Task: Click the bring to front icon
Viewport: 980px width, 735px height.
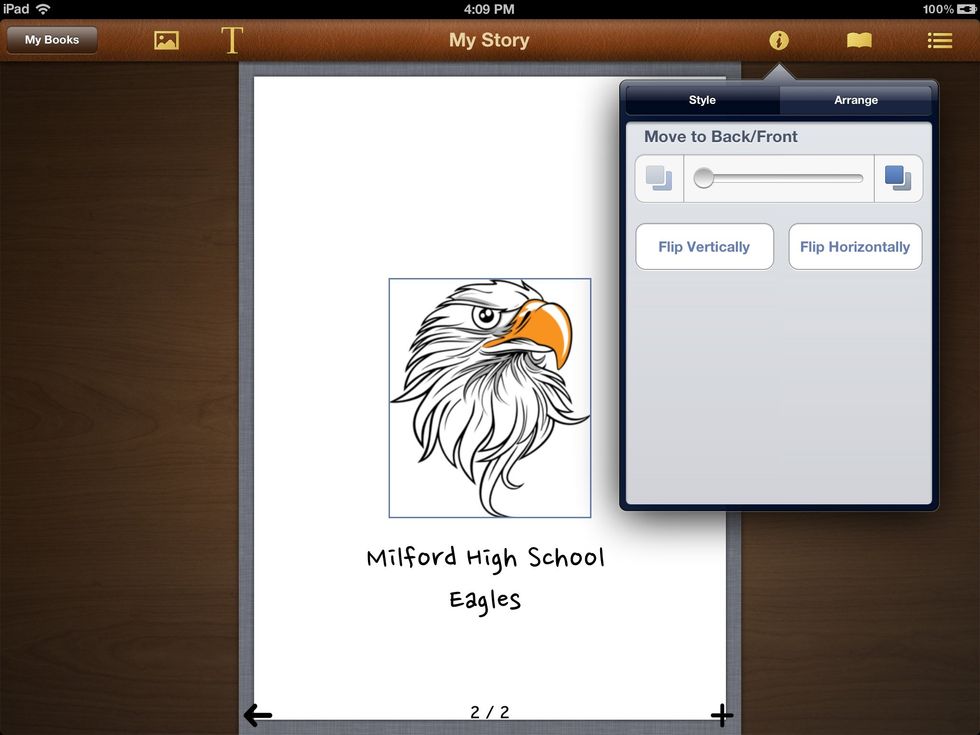Action: 898,179
